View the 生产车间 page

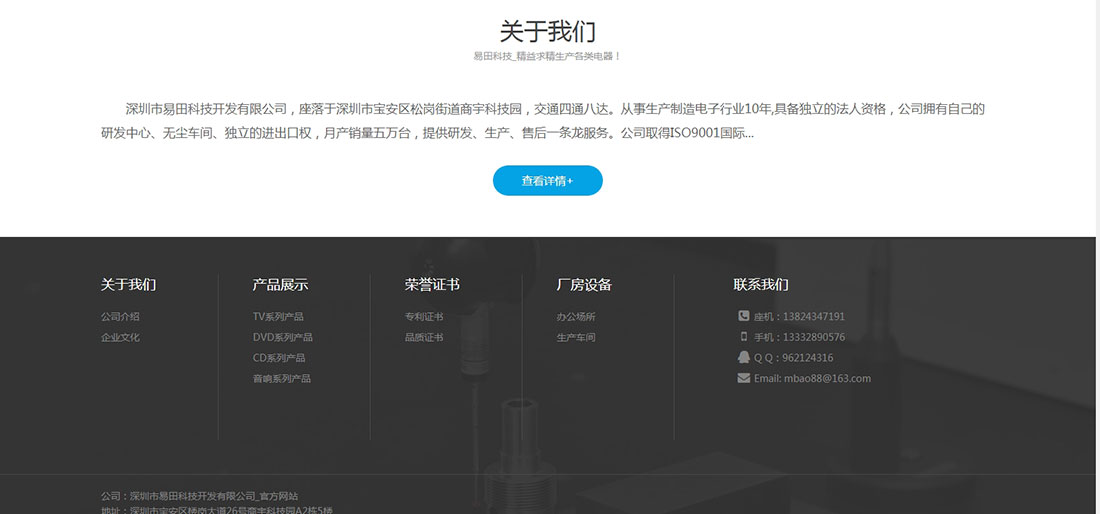(x=576, y=338)
